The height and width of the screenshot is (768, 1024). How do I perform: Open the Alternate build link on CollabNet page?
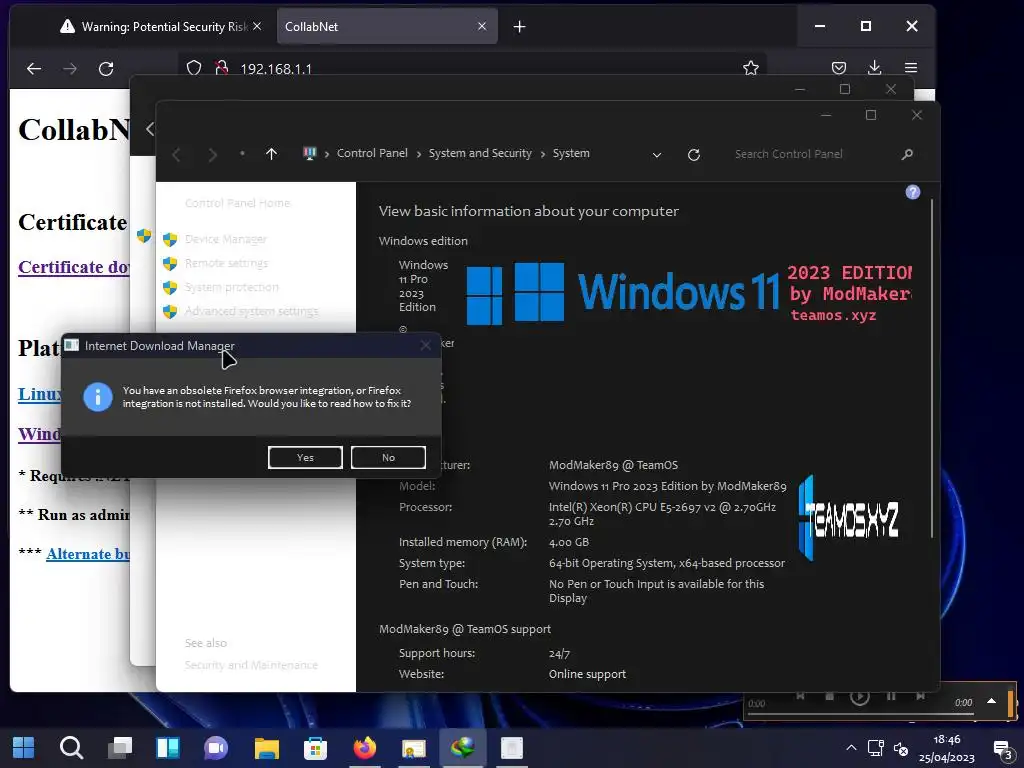point(88,554)
